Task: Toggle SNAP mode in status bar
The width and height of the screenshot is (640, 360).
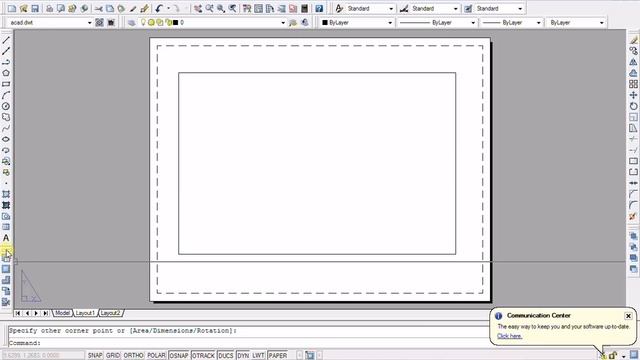Action: click(x=95, y=356)
